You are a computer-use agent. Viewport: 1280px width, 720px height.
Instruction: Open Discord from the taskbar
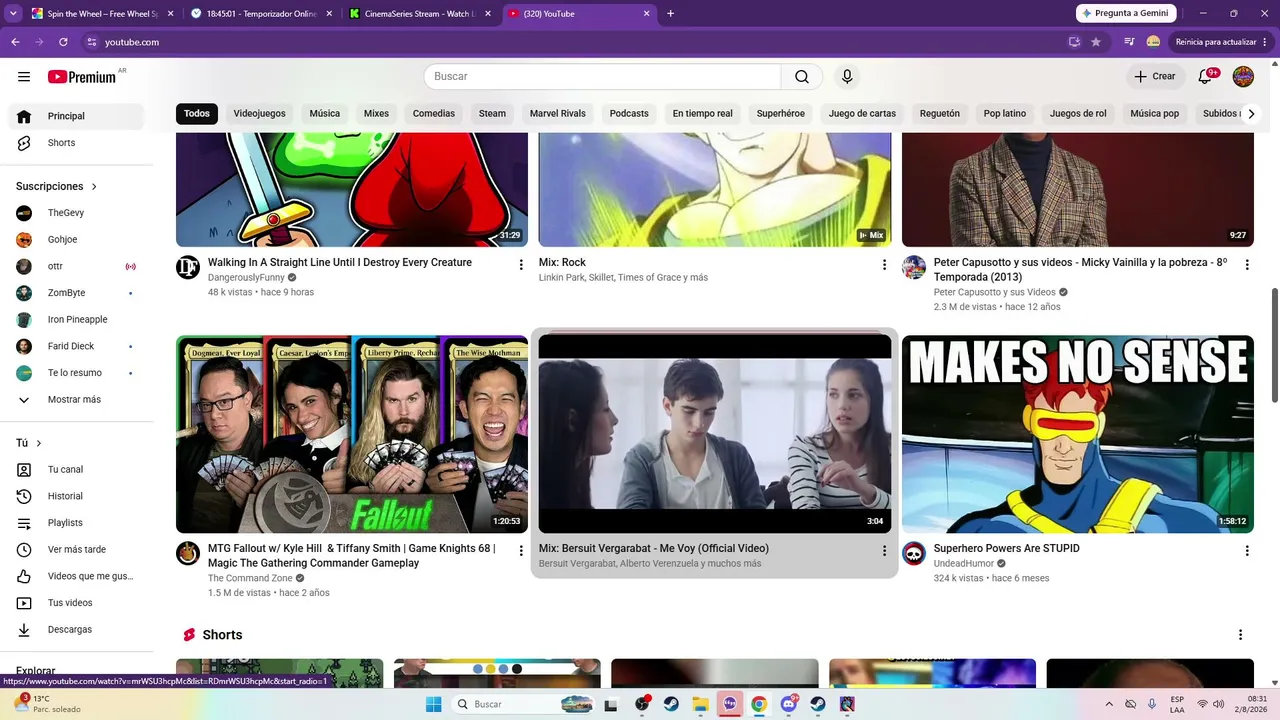pos(788,704)
